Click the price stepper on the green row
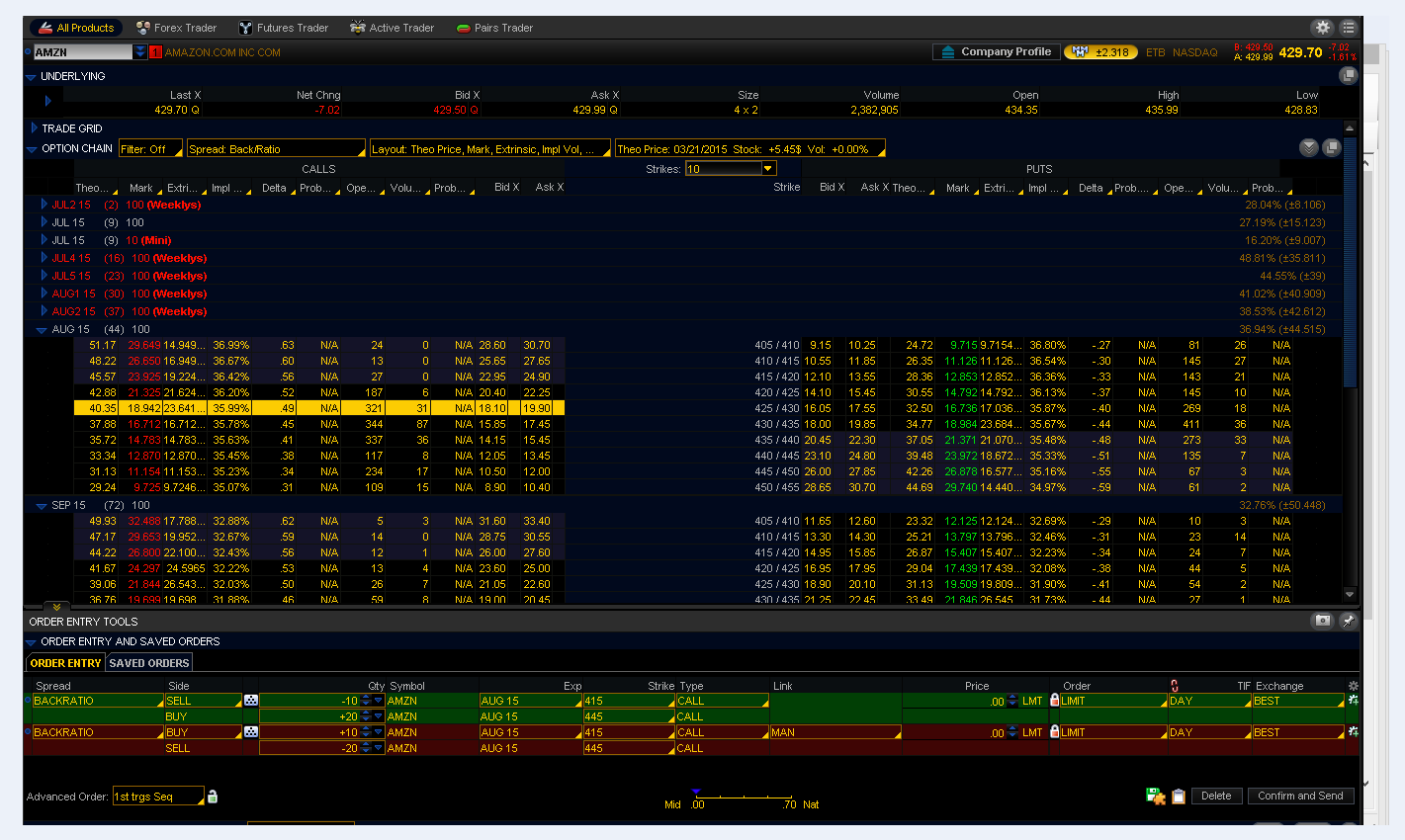Screen dimensions: 1405x840 [1011, 701]
